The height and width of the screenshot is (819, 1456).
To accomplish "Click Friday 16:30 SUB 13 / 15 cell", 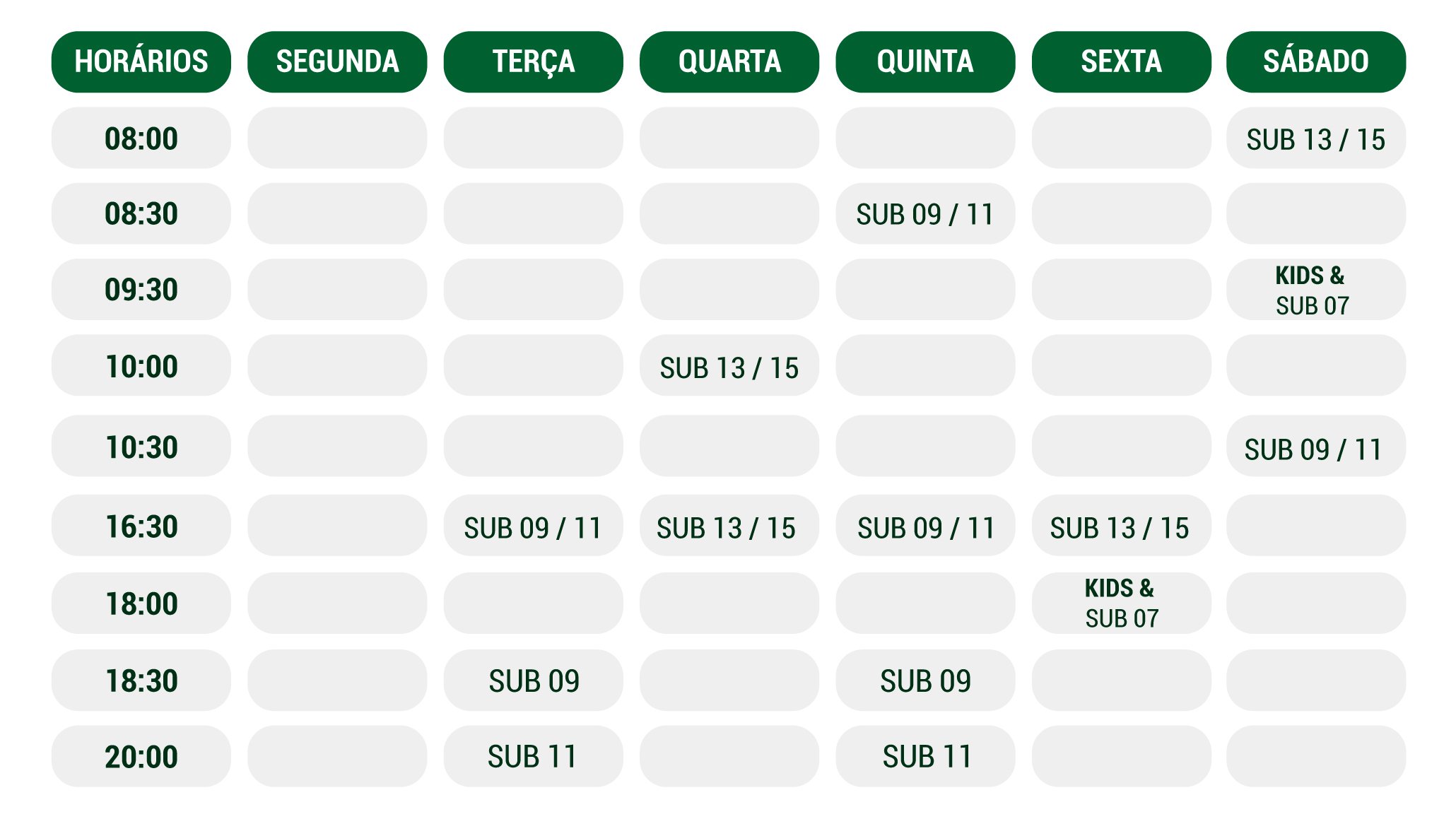I will [1121, 526].
